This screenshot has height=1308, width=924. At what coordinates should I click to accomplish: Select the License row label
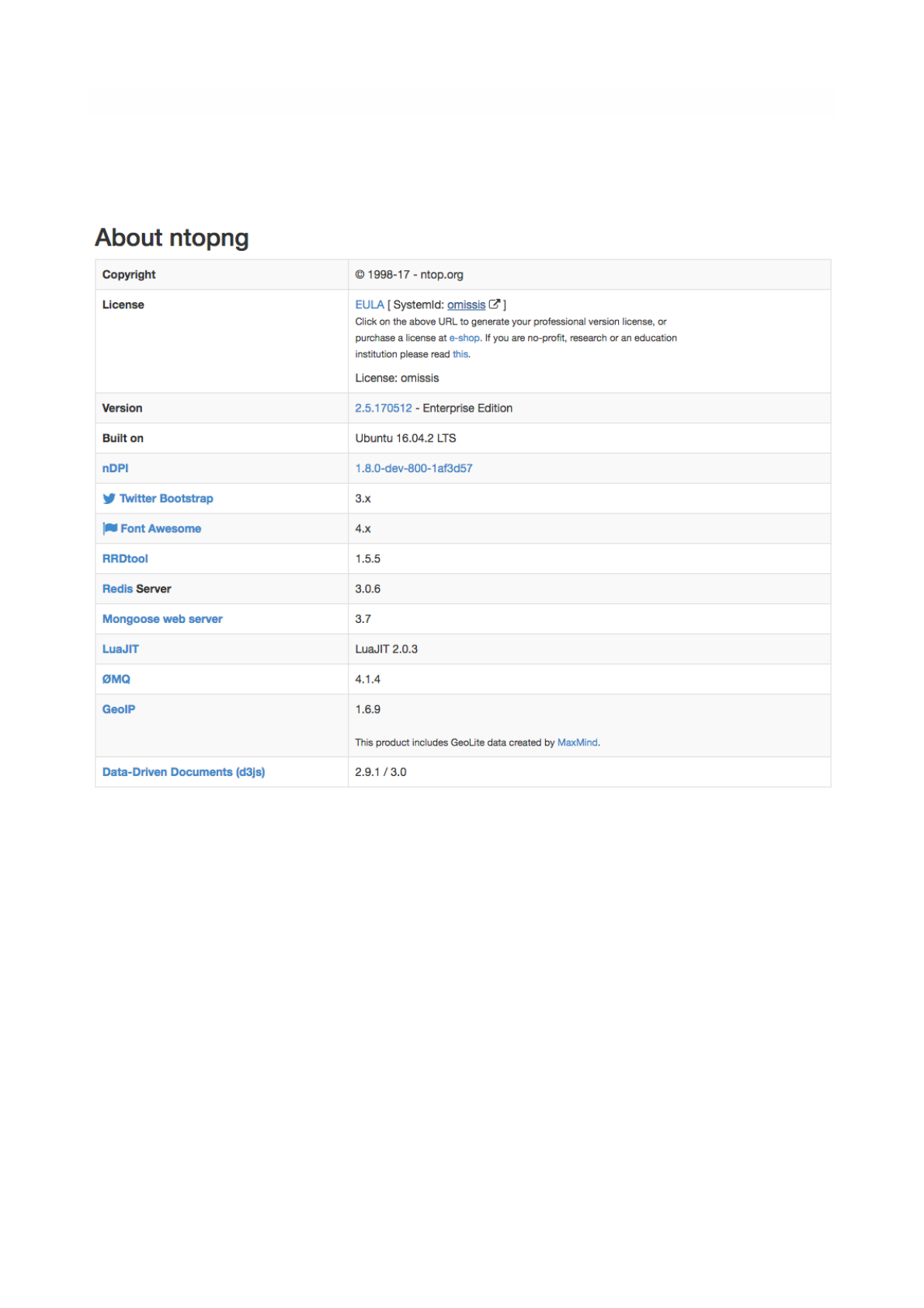pos(123,304)
